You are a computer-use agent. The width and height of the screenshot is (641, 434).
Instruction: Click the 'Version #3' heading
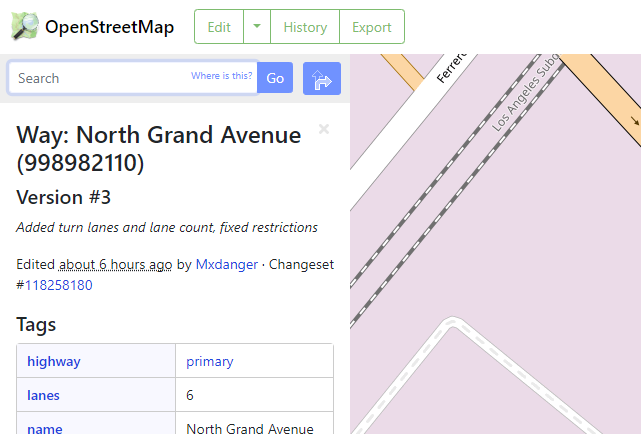pyautogui.click(x=63, y=197)
